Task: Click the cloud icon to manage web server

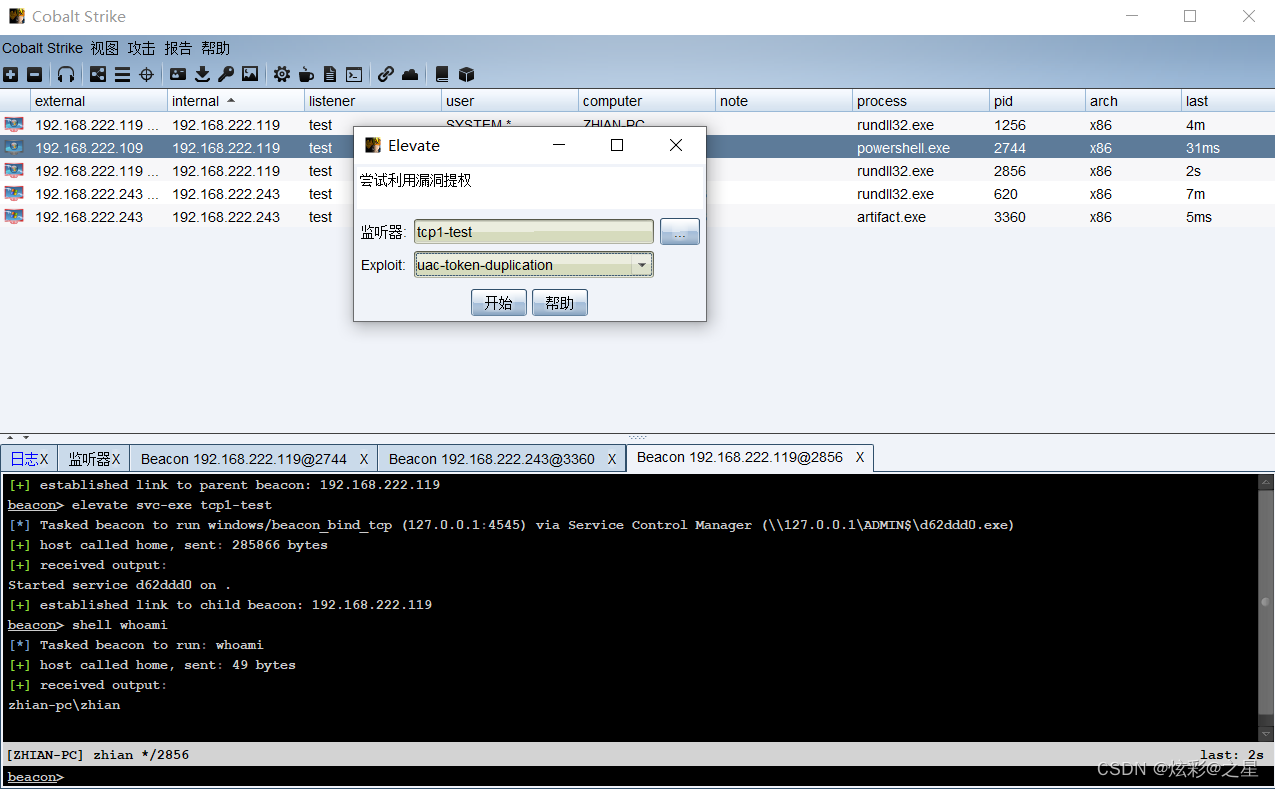Action: (x=410, y=74)
